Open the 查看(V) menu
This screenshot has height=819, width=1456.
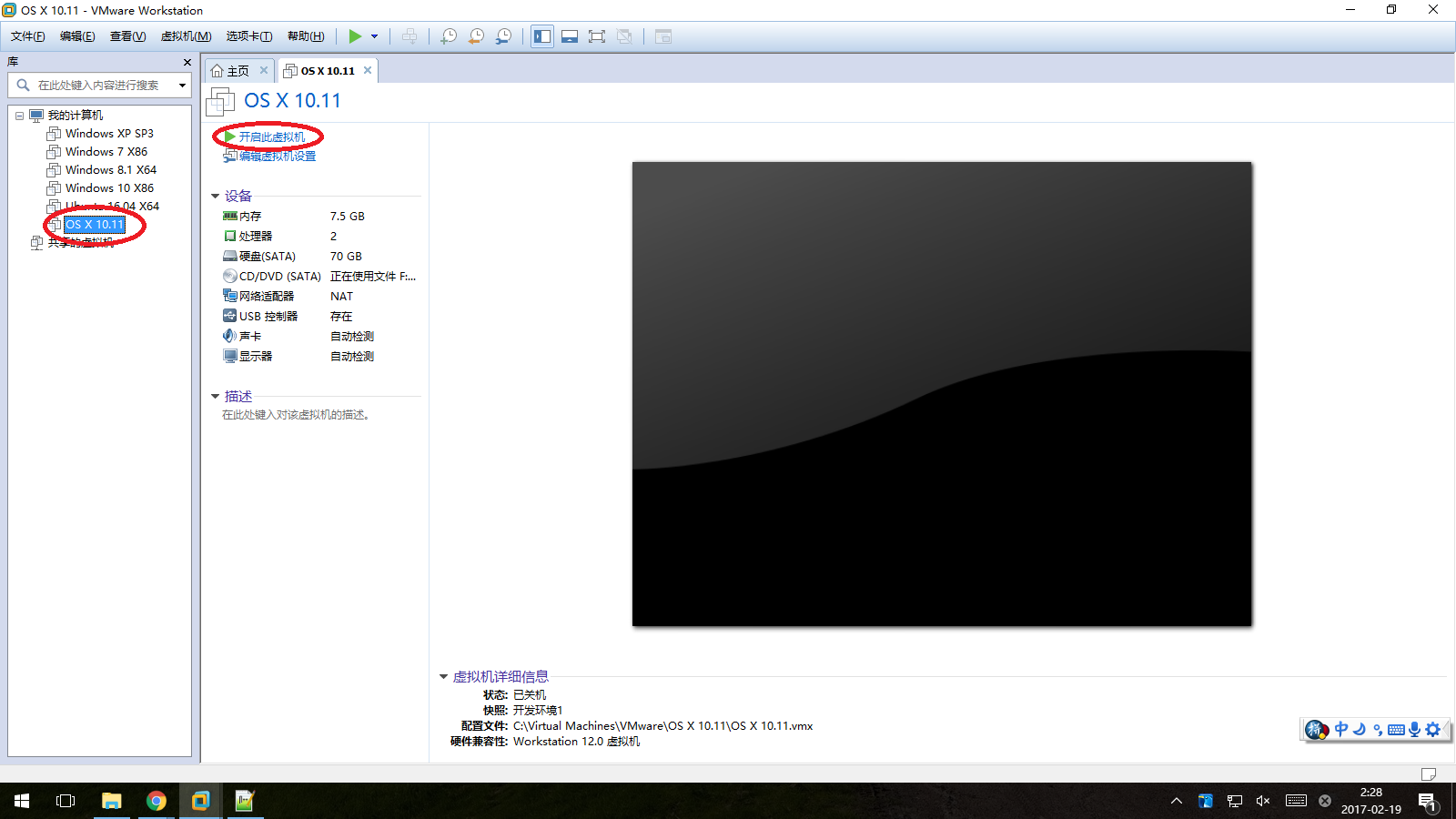tap(127, 36)
